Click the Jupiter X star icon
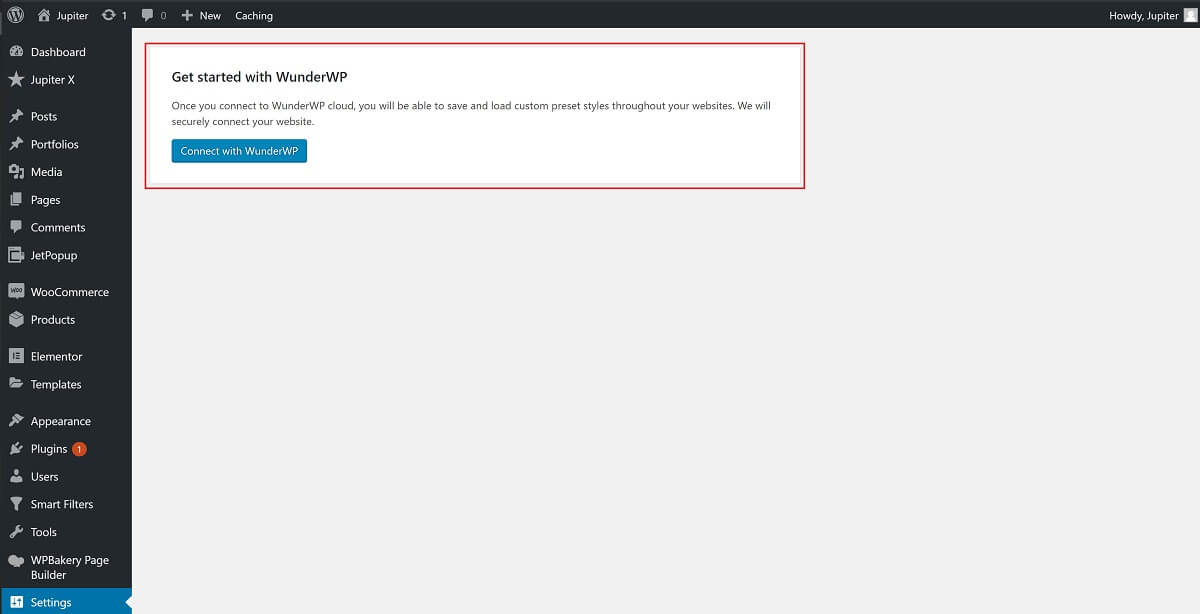1200x614 pixels. [16, 80]
